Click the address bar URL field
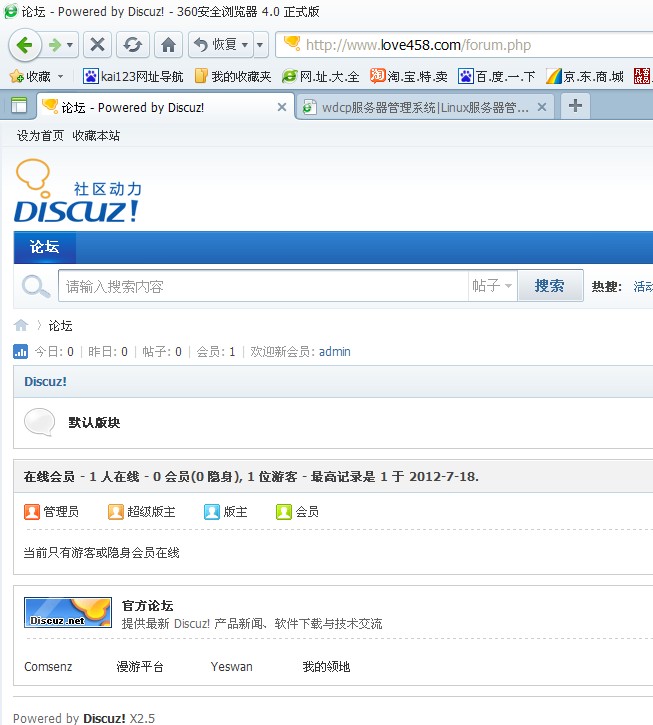The height and width of the screenshot is (725, 653). (x=465, y=45)
